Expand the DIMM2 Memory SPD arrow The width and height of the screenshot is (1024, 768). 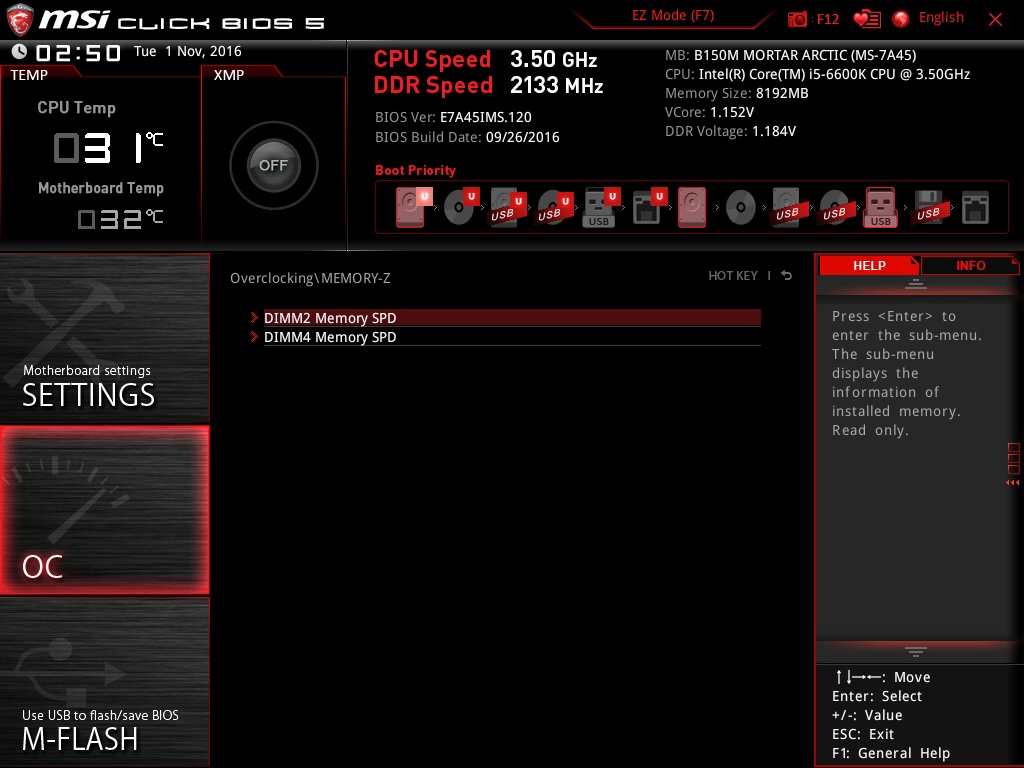[x=254, y=317]
